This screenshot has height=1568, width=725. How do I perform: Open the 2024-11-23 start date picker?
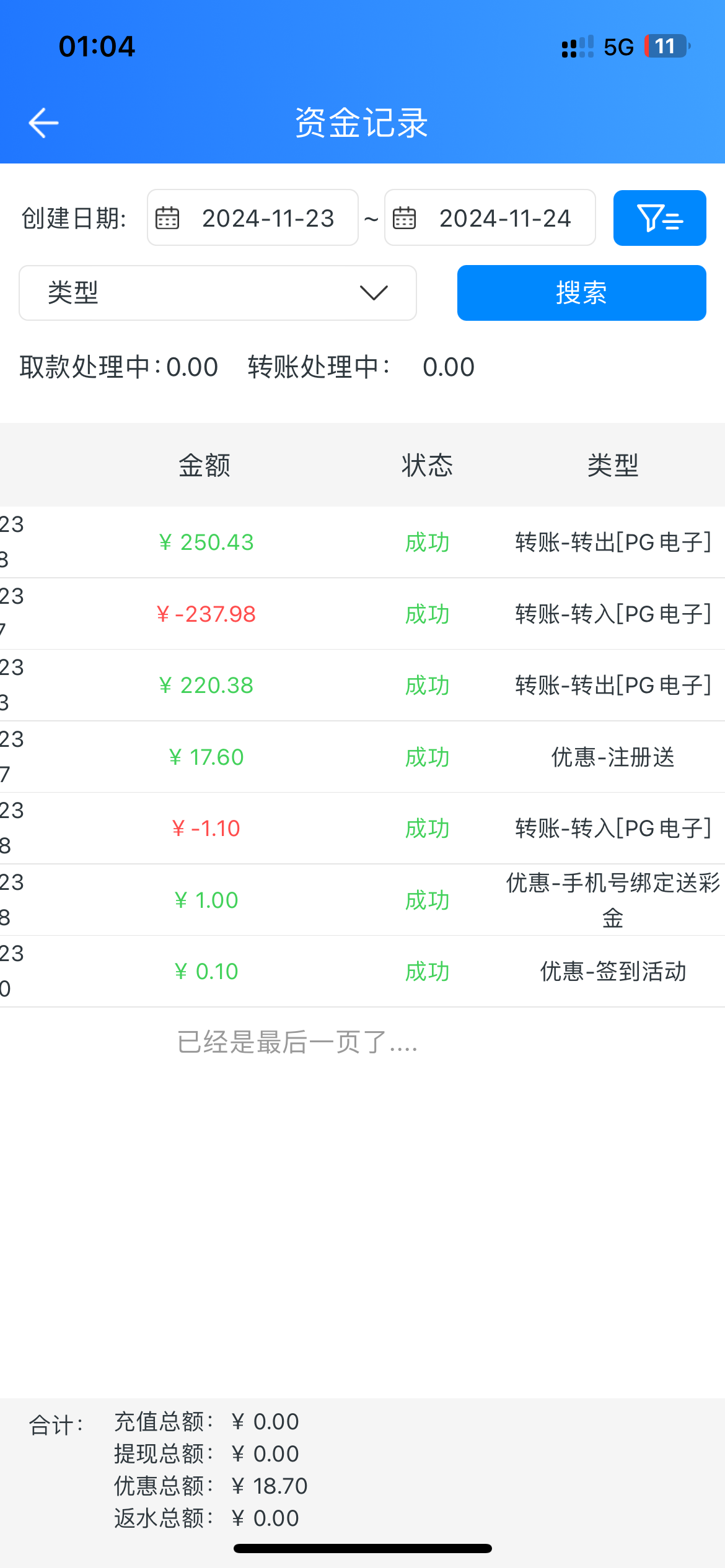click(268, 218)
